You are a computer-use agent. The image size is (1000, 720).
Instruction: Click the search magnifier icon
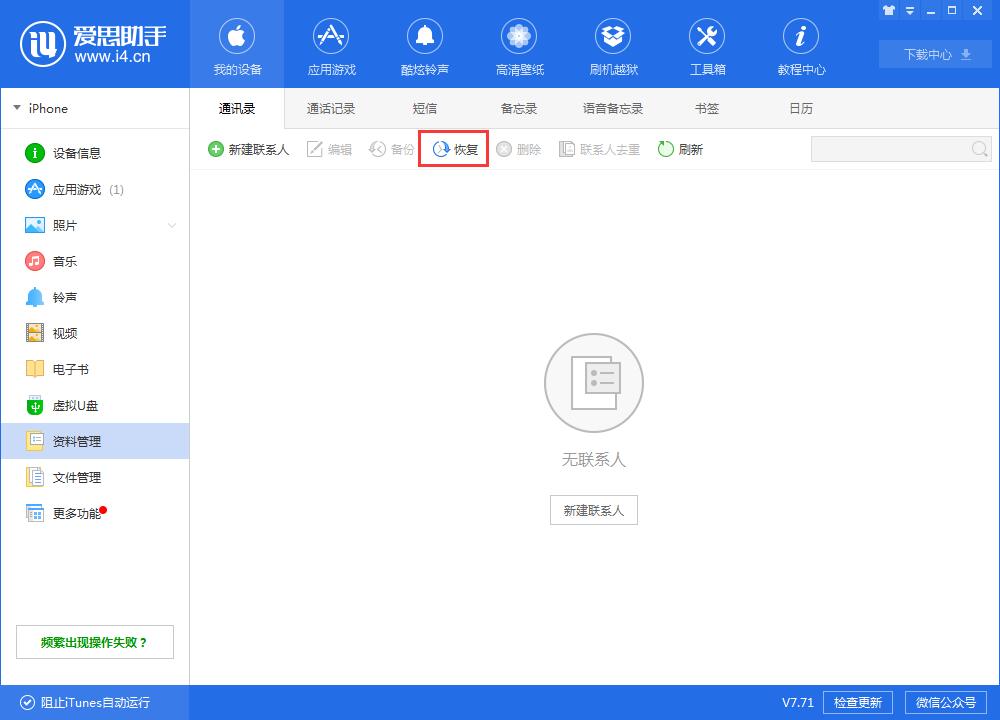click(x=980, y=149)
